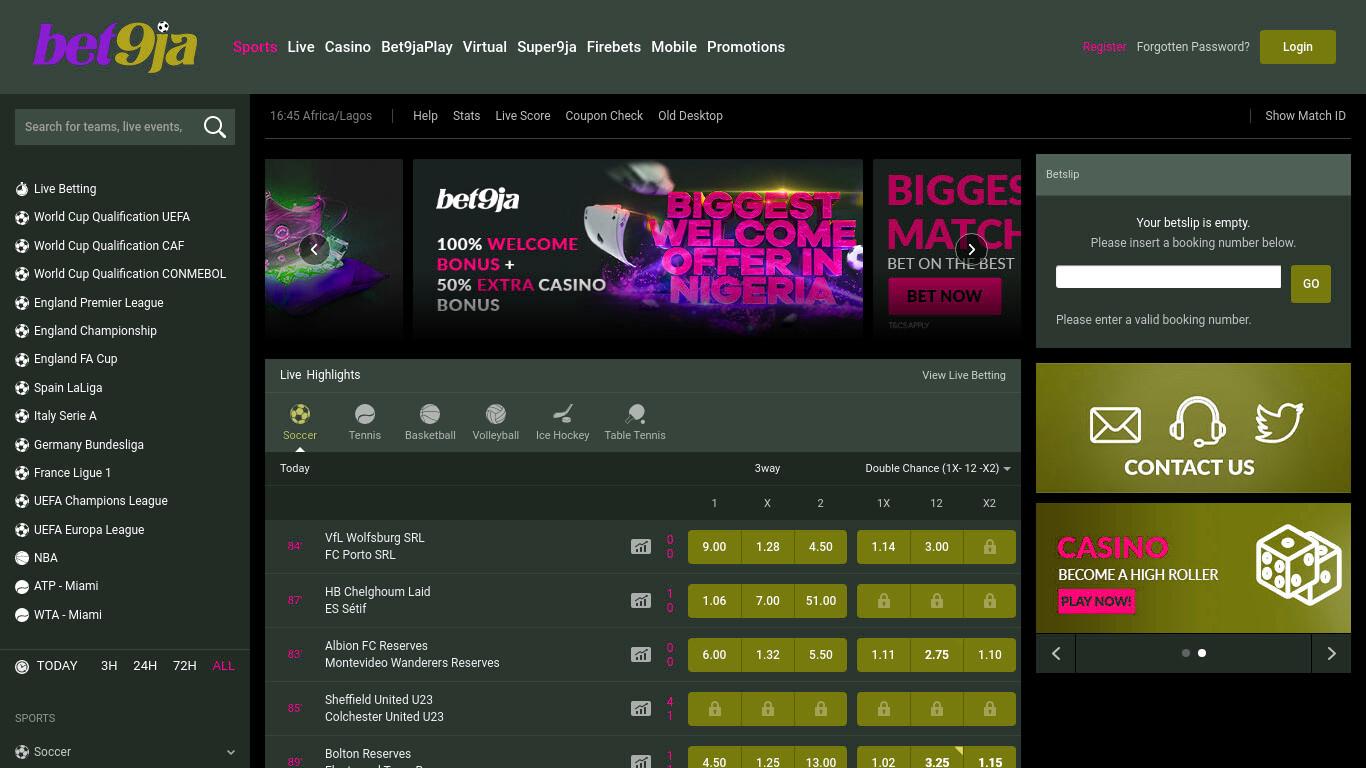Click the locked X2 odds for Wolfsburg SRL
The image size is (1366, 768).
pyautogui.click(x=989, y=547)
